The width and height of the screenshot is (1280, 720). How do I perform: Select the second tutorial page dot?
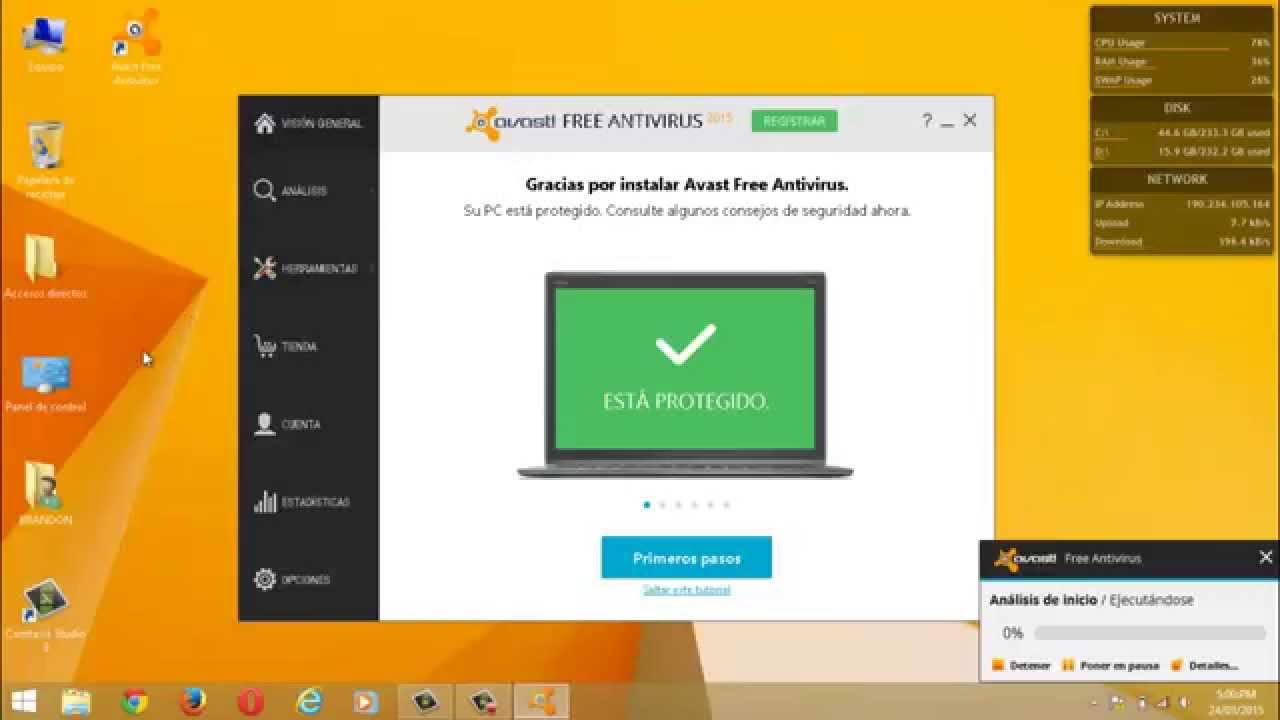[663, 505]
